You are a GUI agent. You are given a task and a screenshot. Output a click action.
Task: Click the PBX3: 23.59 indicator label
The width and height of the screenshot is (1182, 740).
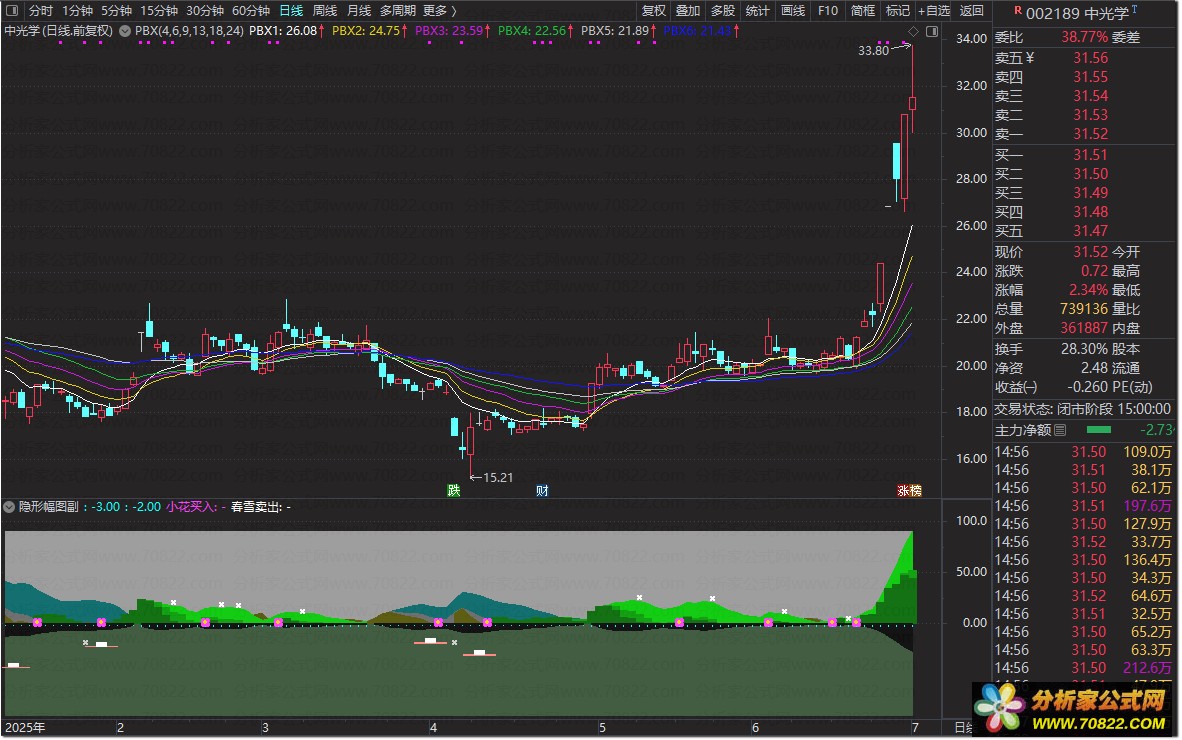pos(449,31)
